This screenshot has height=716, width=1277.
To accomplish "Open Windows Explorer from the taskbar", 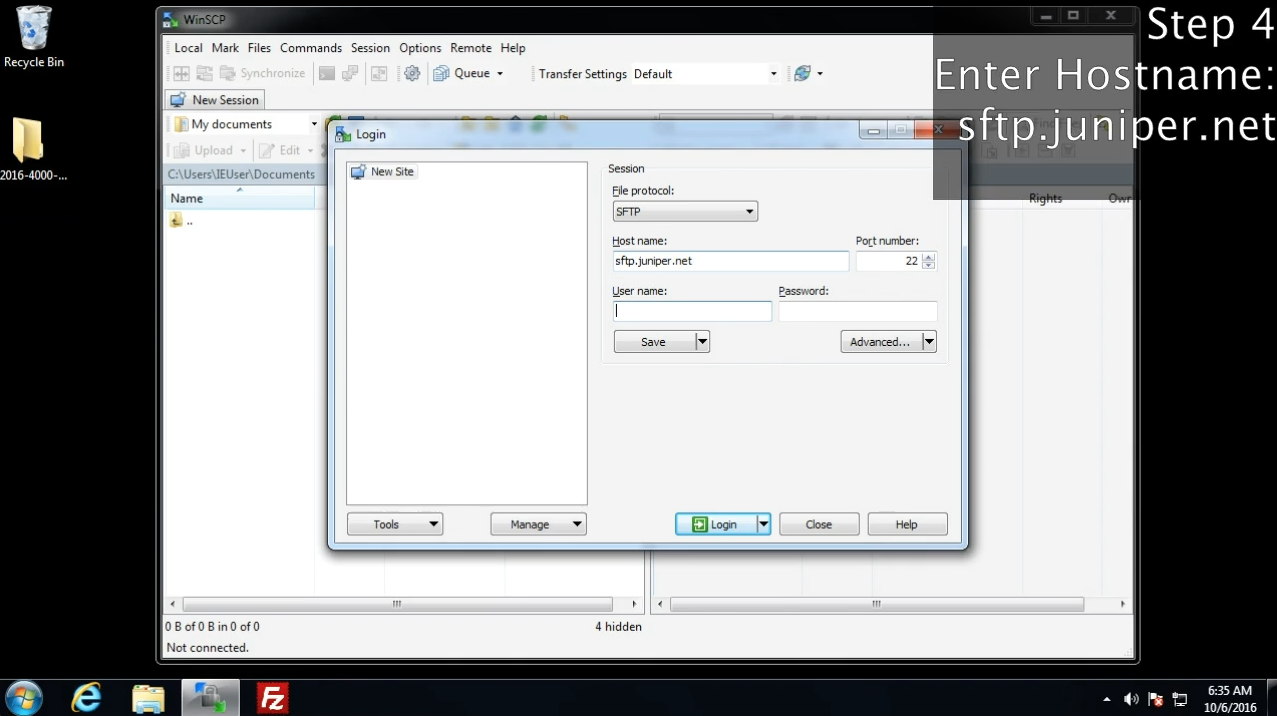I will click(148, 698).
